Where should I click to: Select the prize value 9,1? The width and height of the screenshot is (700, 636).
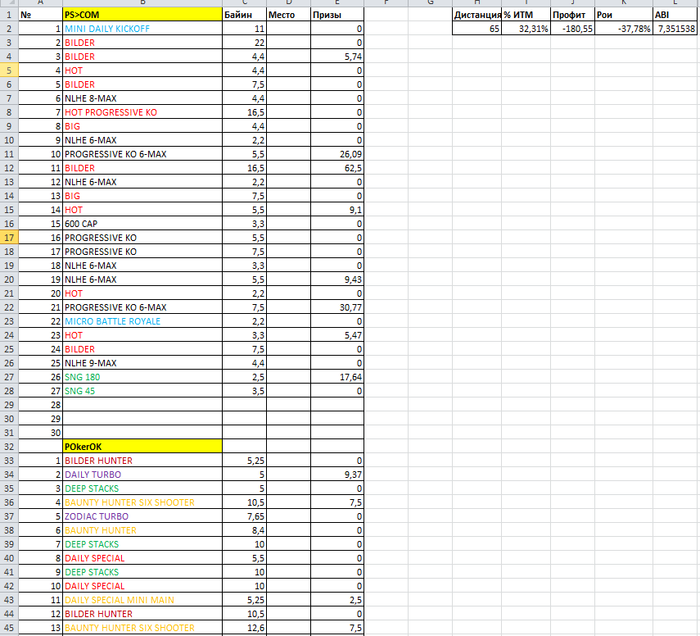[x=337, y=209]
